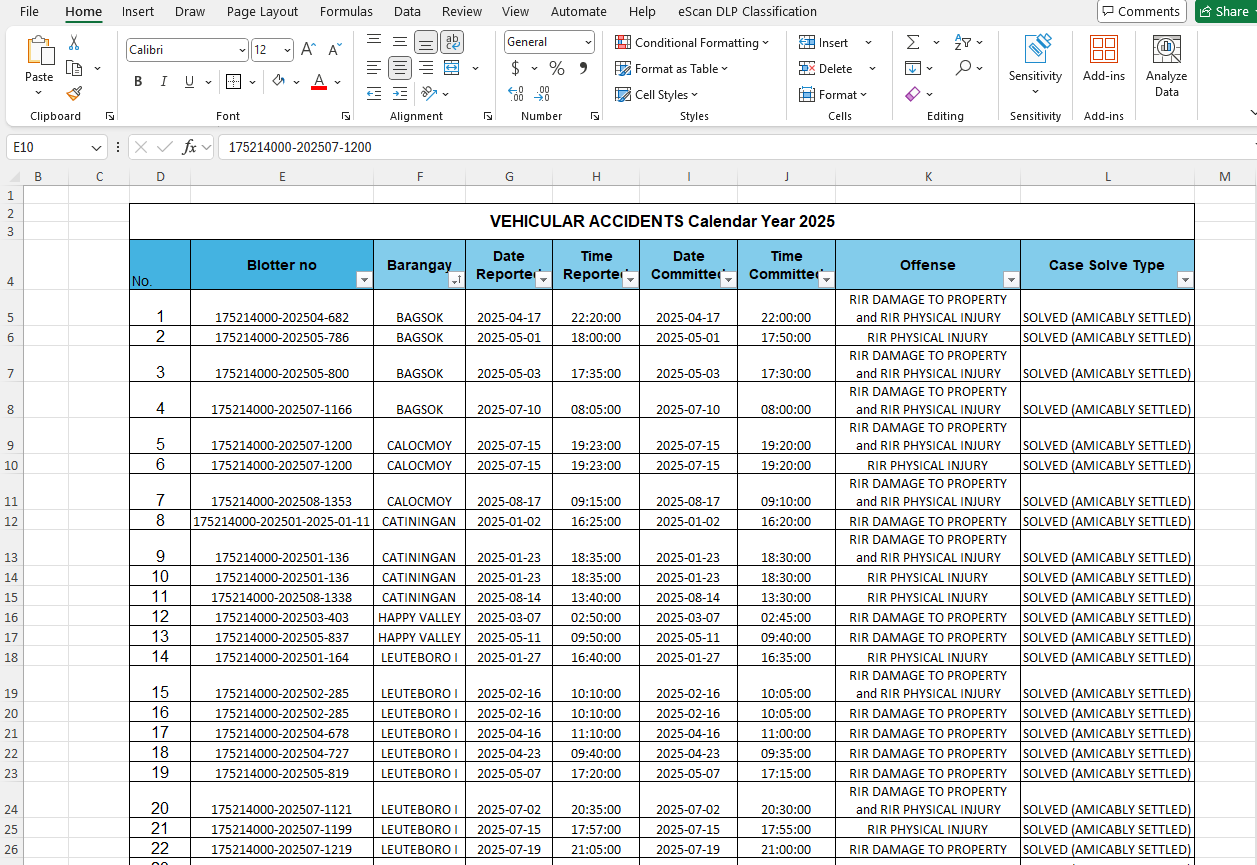Apply Accounting dollar number format
1257x865 pixels.
tap(515, 68)
